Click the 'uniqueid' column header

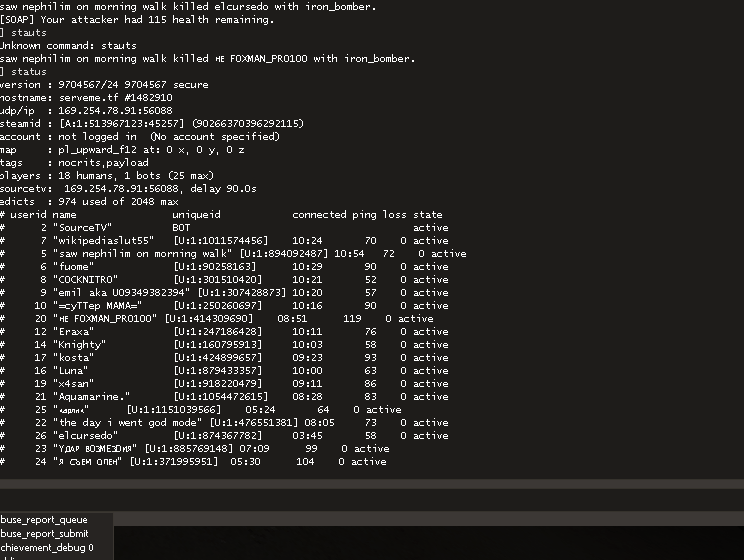click(x=196, y=215)
